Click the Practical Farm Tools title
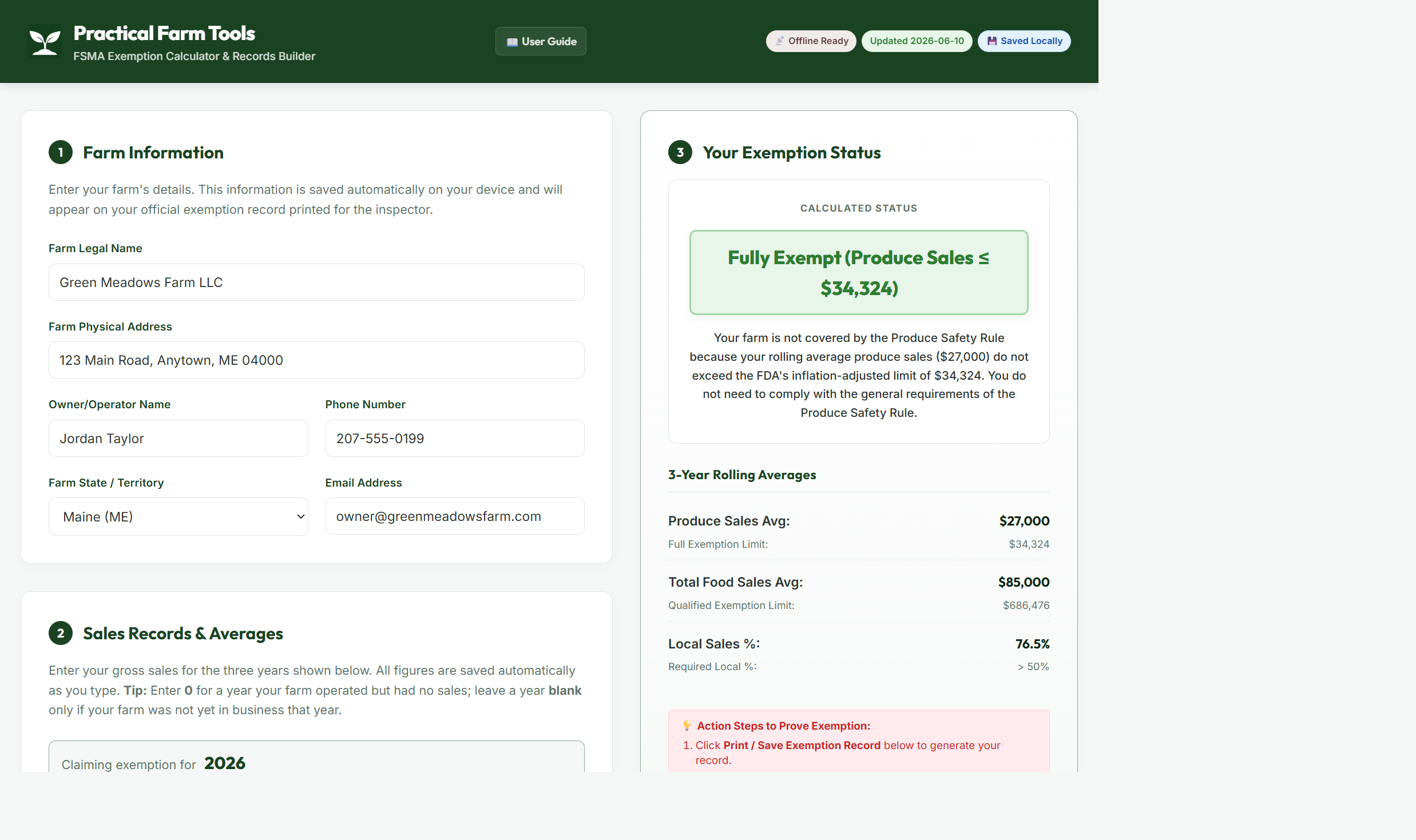 click(164, 33)
